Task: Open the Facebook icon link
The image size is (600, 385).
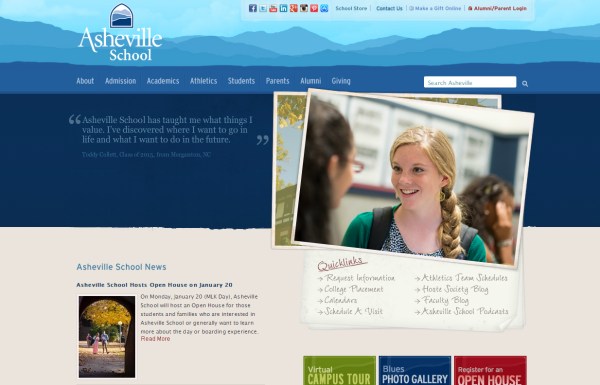Action: tap(253, 8)
